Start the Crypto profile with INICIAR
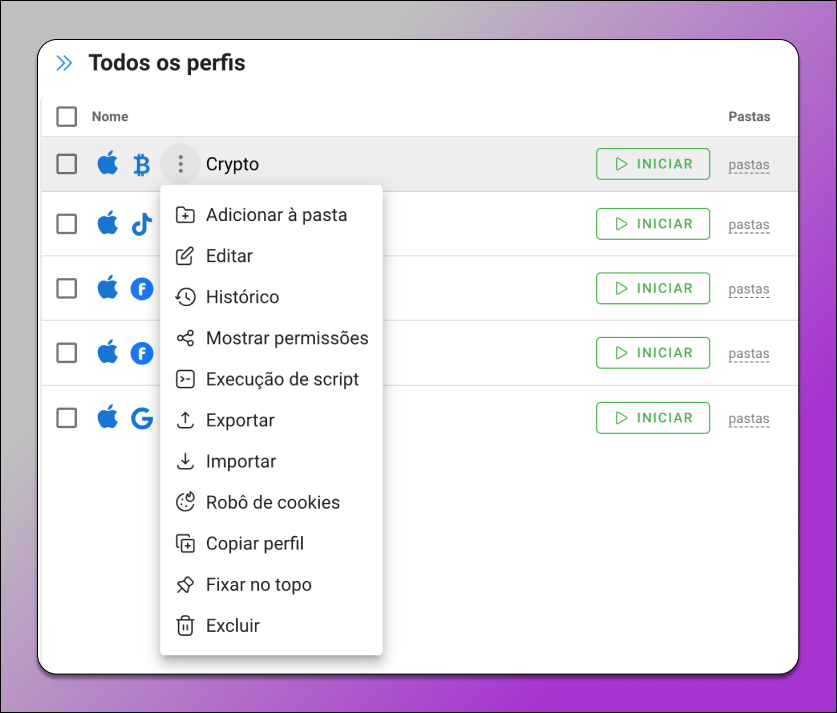Screen dimensions: 837x713 click(x=653, y=164)
